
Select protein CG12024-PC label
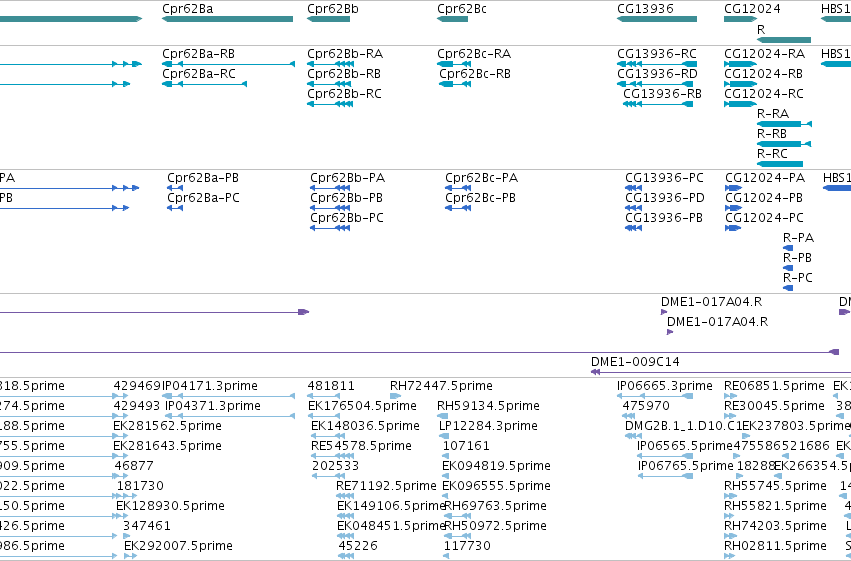[764, 218]
